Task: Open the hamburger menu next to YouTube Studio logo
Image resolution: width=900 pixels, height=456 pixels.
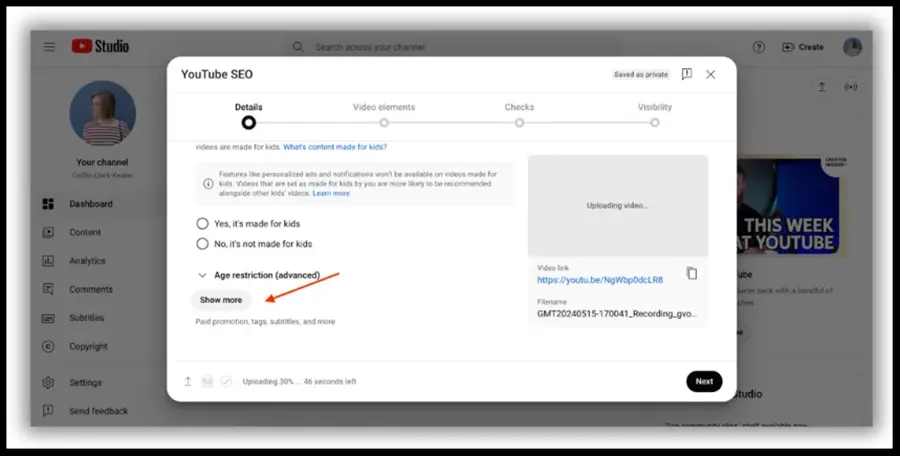Action: pos(49,47)
